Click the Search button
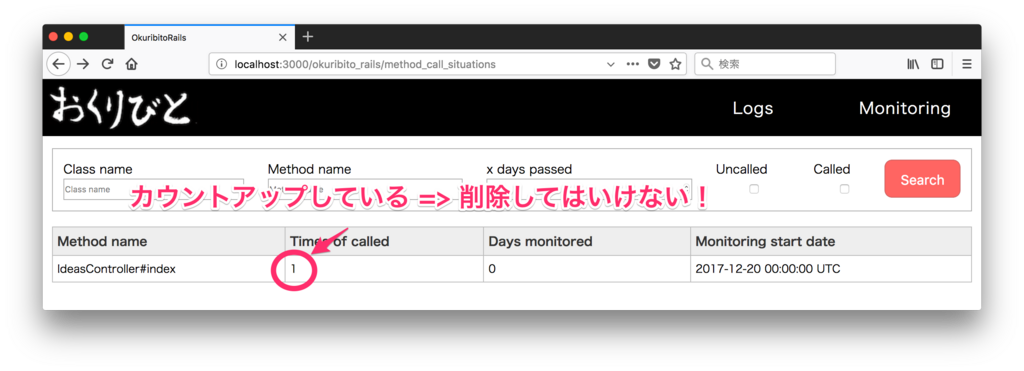 (922, 179)
